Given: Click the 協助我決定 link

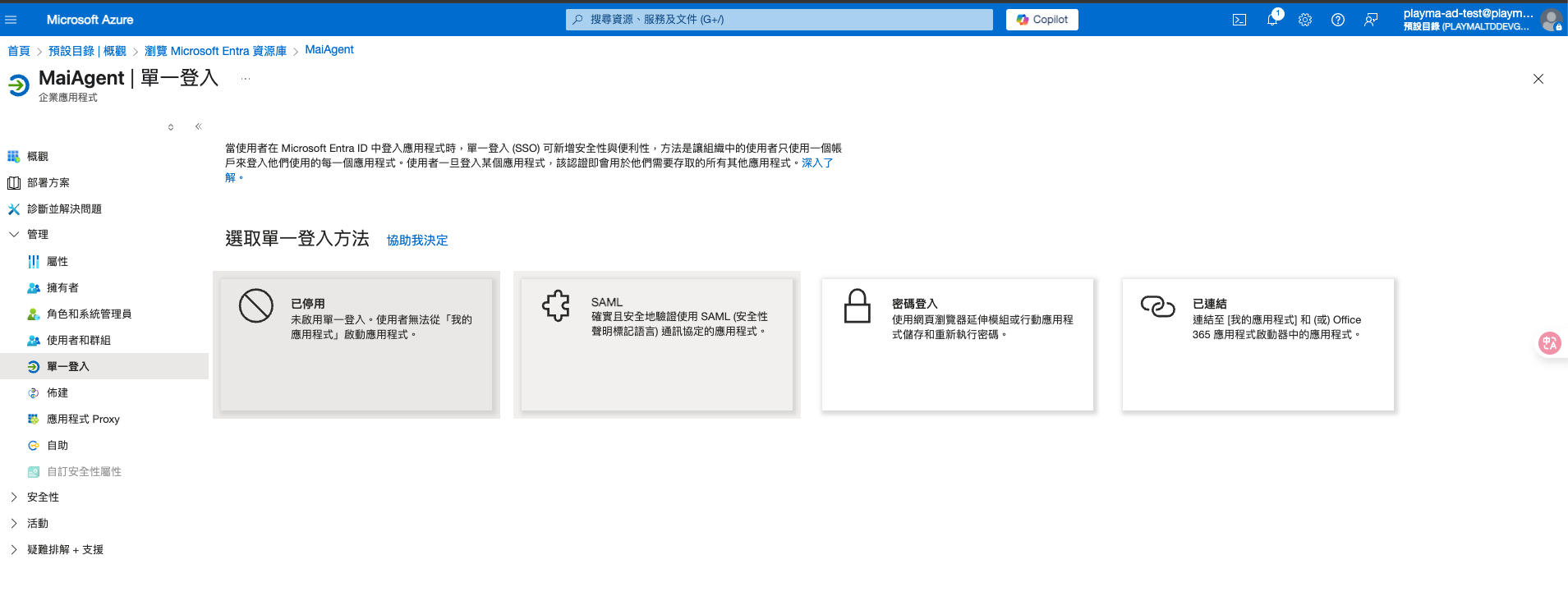Looking at the screenshot, I should pos(417,241).
